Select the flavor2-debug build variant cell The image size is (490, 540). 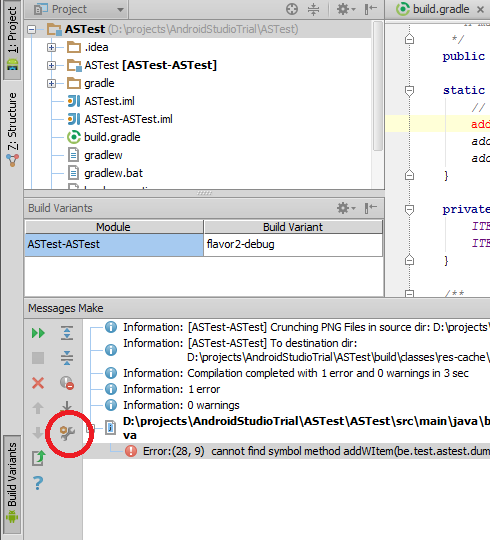tap(293, 245)
